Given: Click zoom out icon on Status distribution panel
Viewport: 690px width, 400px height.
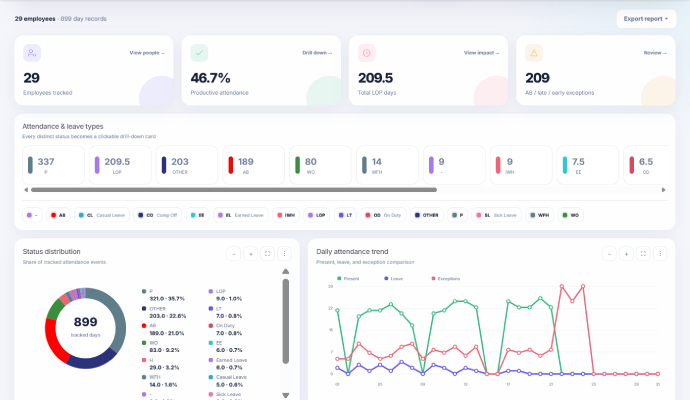Looking at the screenshot, I should [234, 254].
